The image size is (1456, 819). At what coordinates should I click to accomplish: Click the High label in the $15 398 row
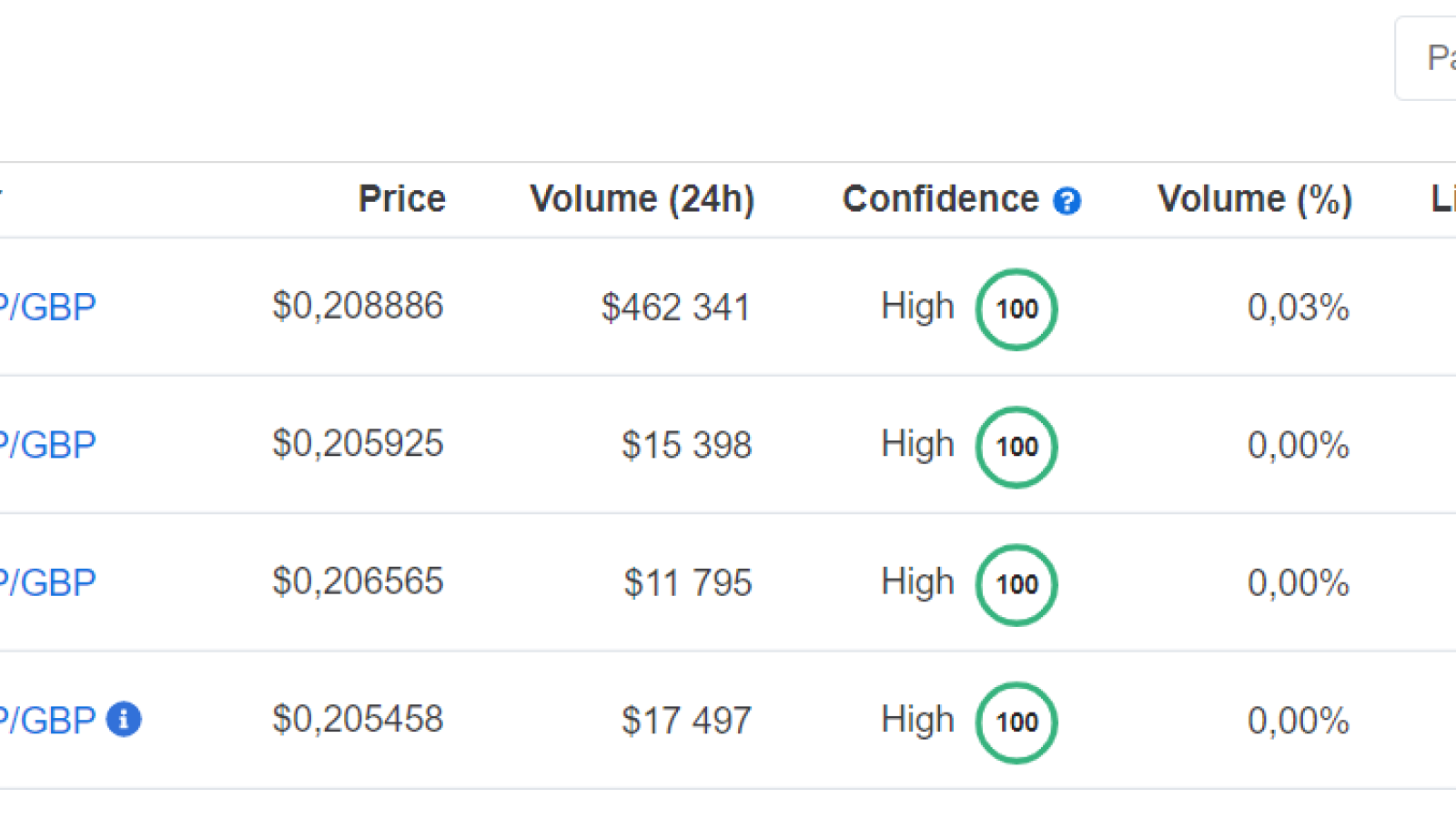point(918,445)
